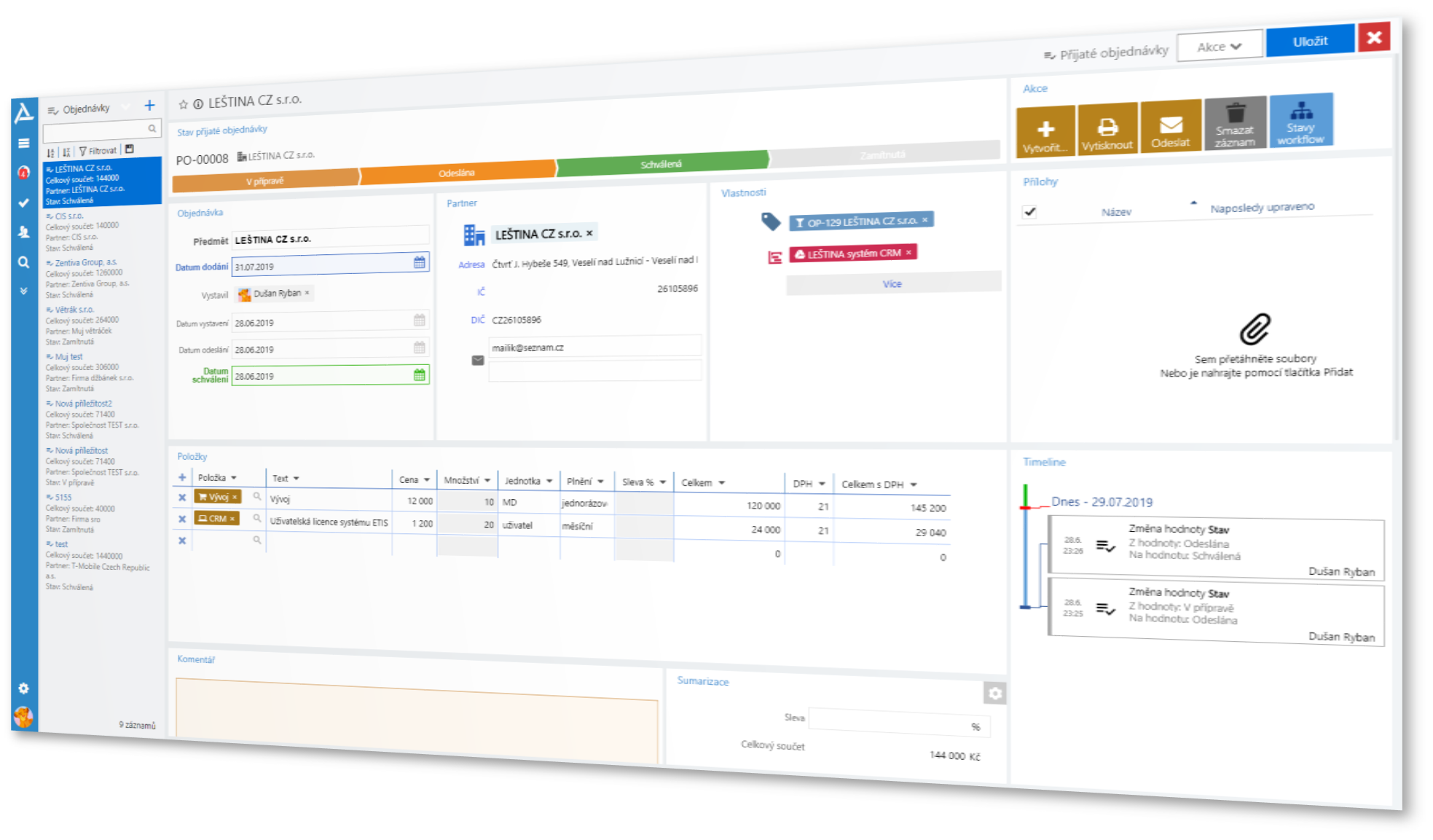Open calendar for Datum vystavení
The width and height of the screenshot is (1433, 840).
420,320
